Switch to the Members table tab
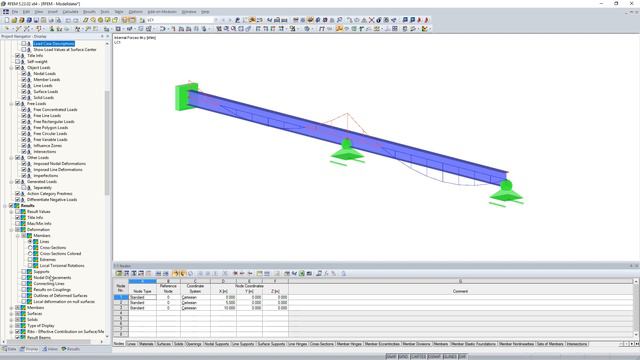The height and width of the screenshot is (360, 640). coord(441,344)
